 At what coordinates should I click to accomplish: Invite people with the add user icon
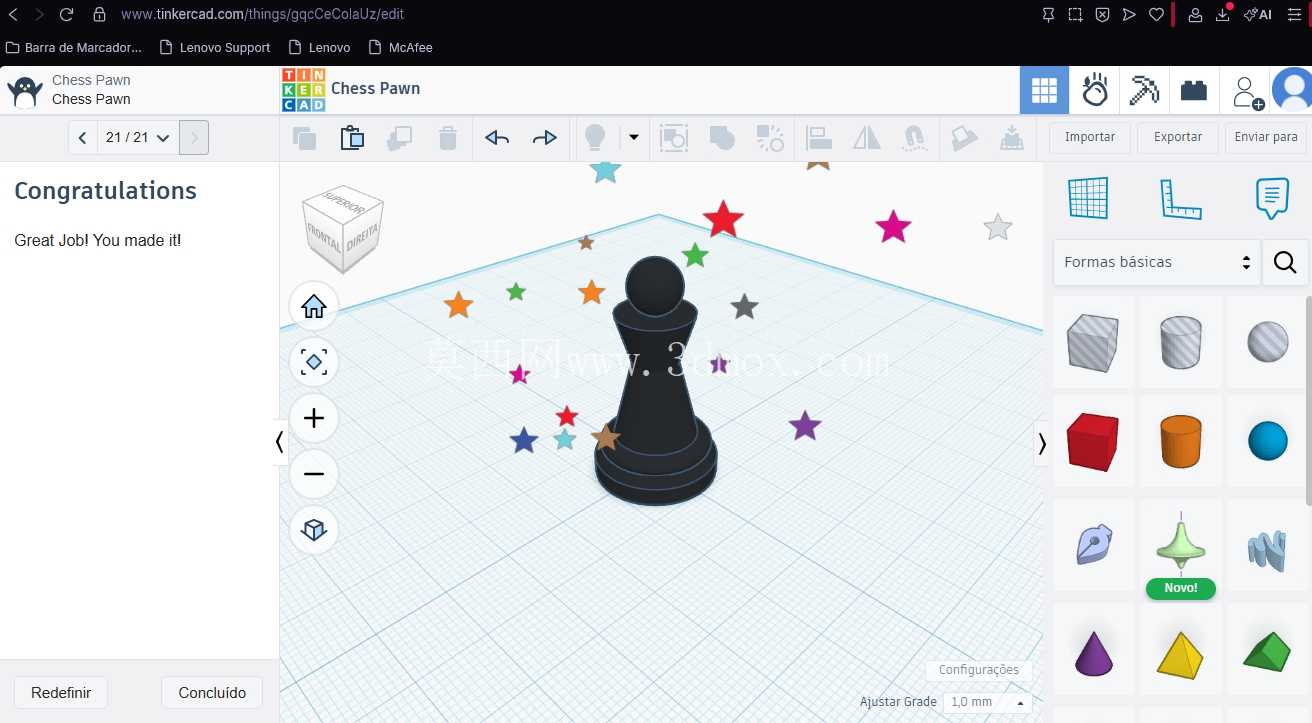click(1247, 92)
